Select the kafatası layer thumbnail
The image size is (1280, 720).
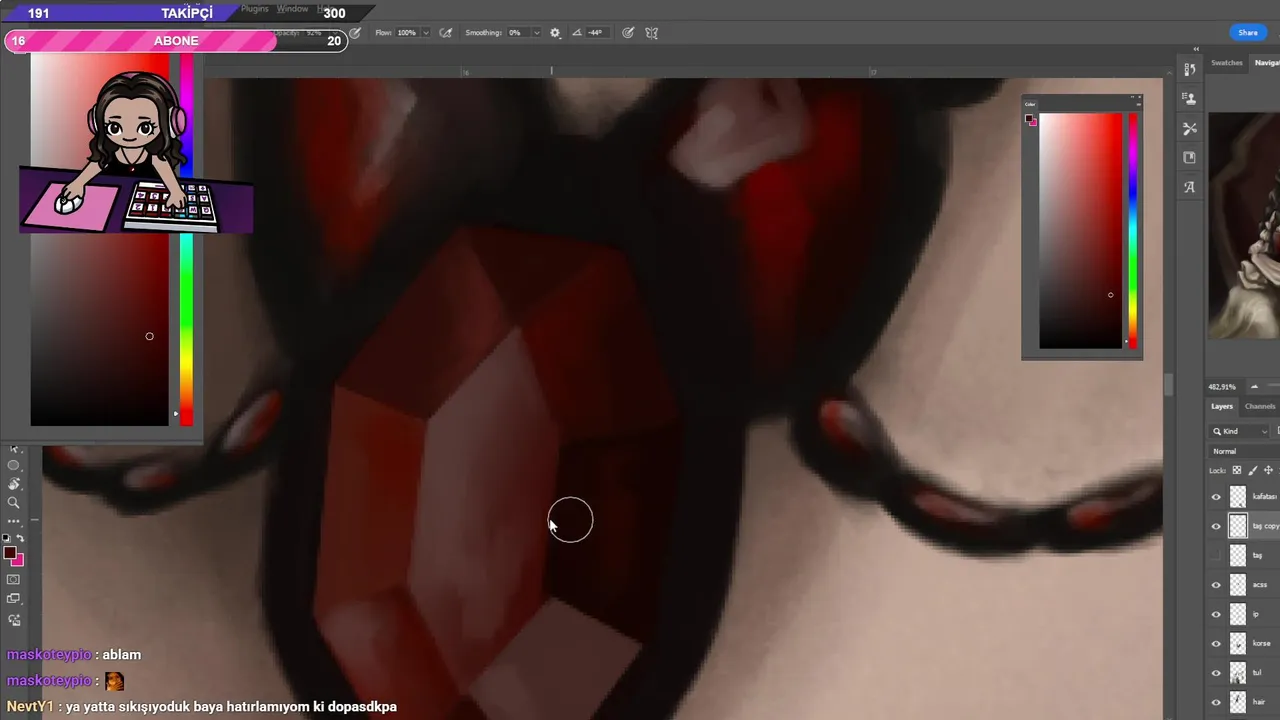(1238, 497)
